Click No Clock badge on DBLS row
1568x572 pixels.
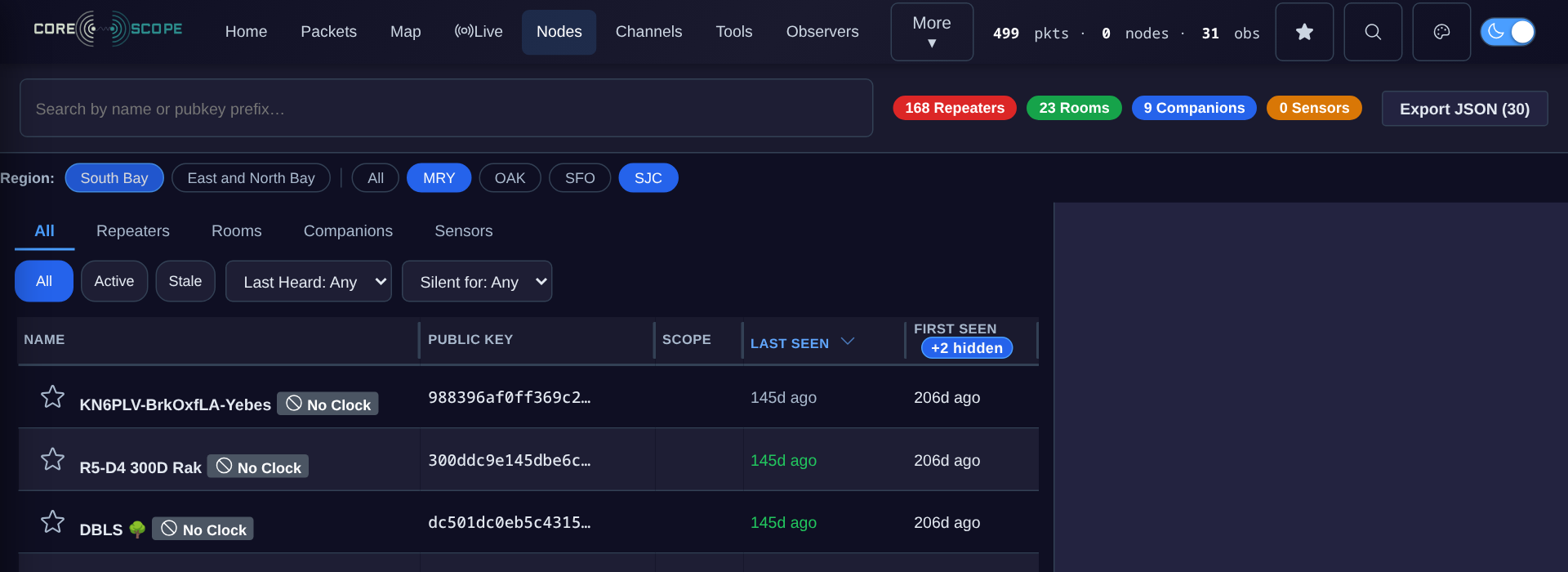point(203,529)
